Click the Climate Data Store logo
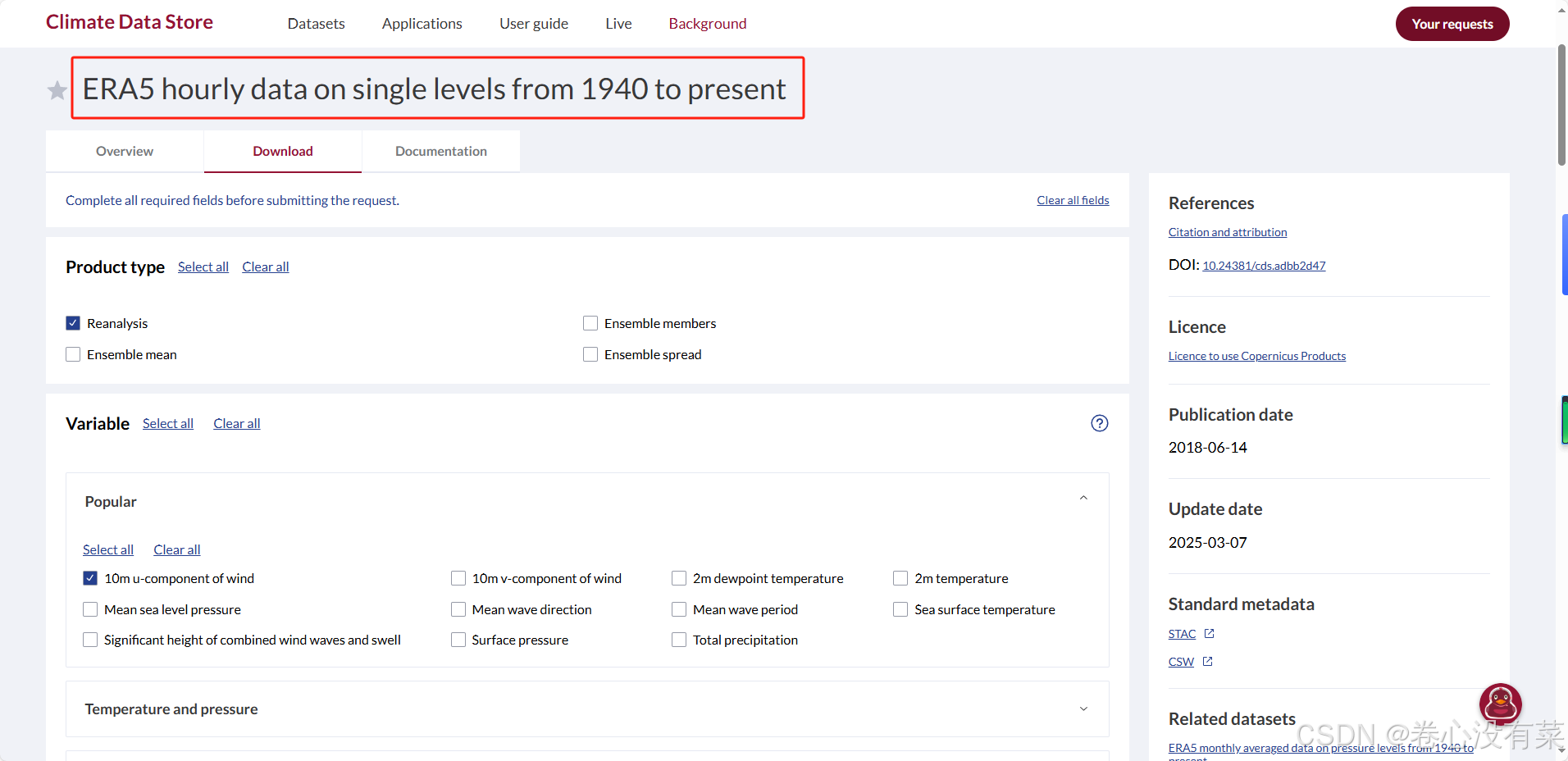This screenshot has height=761, width=1568. click(130, 22)
